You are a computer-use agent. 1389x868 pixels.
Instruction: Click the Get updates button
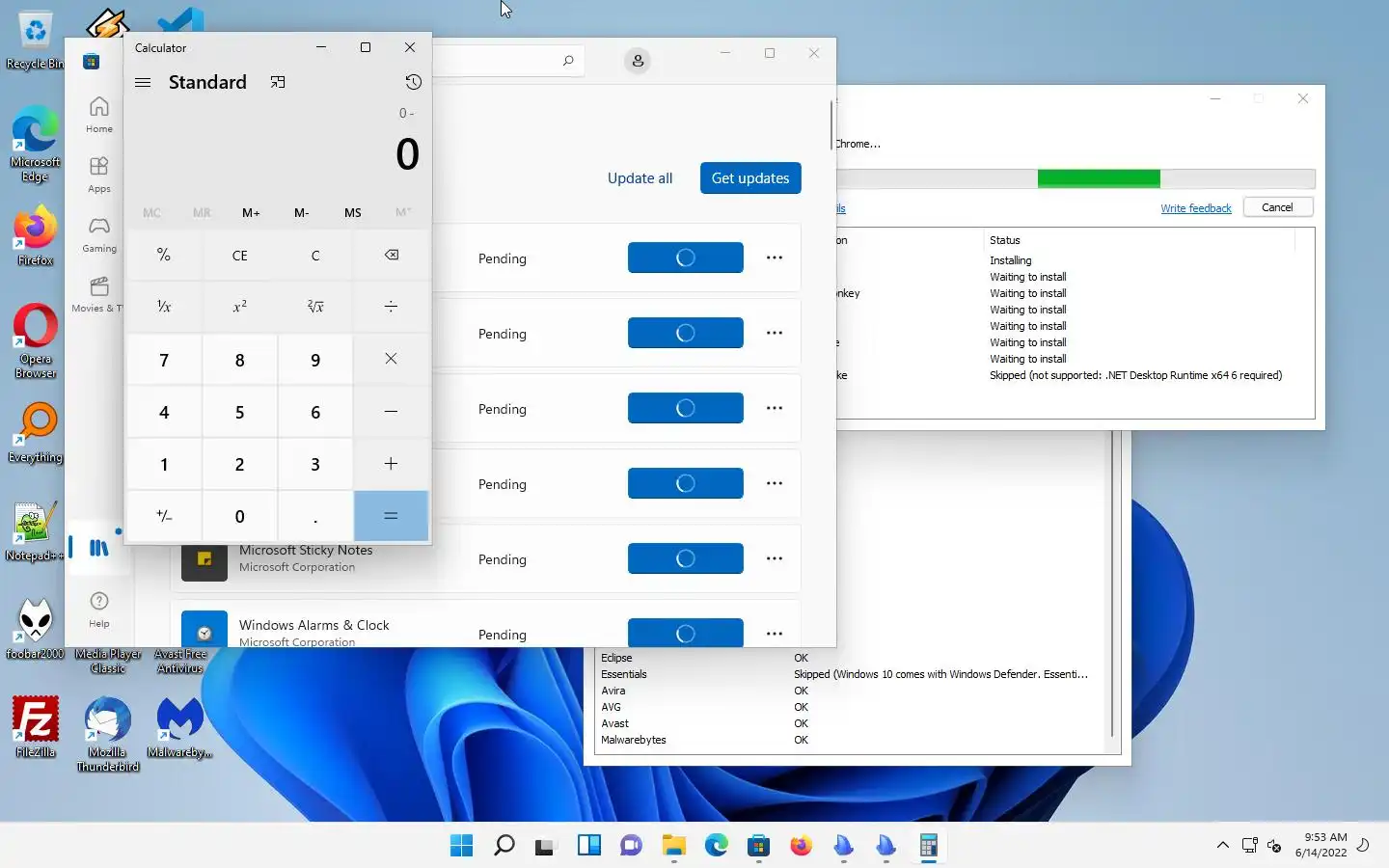tap(750, 177)
